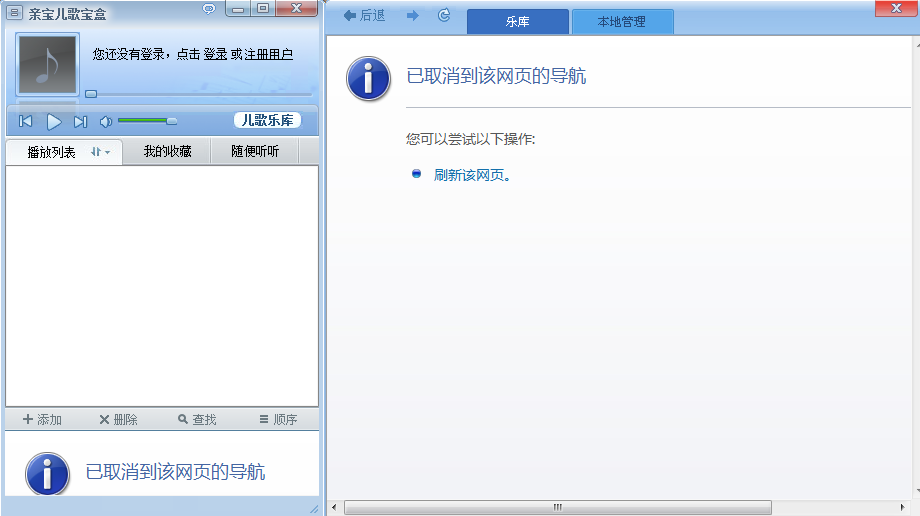920x516 pixels.
Task: Switch to 随便听听 tab
Action: 255,151
